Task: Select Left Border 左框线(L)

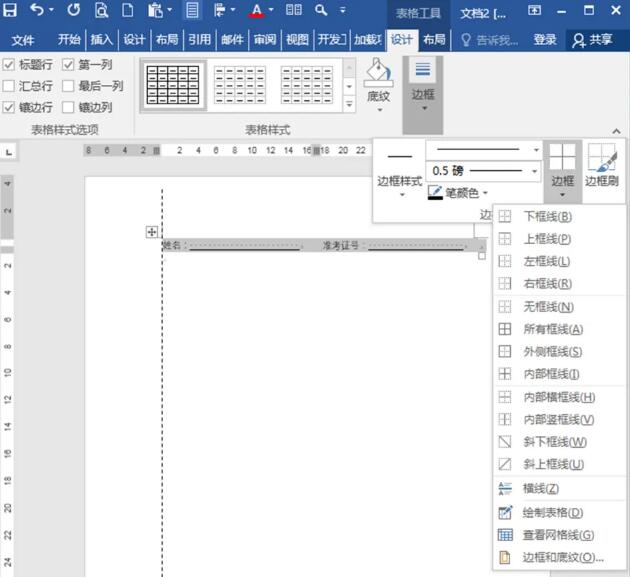Action: 559,262
